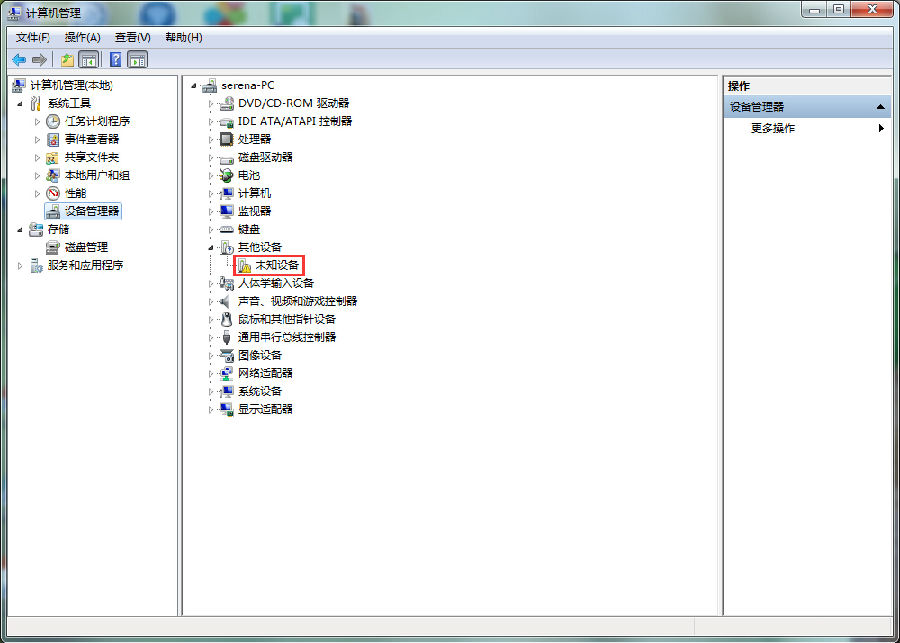
Task: Click the 磁盘管理 icon
Action: pos(53,247)
